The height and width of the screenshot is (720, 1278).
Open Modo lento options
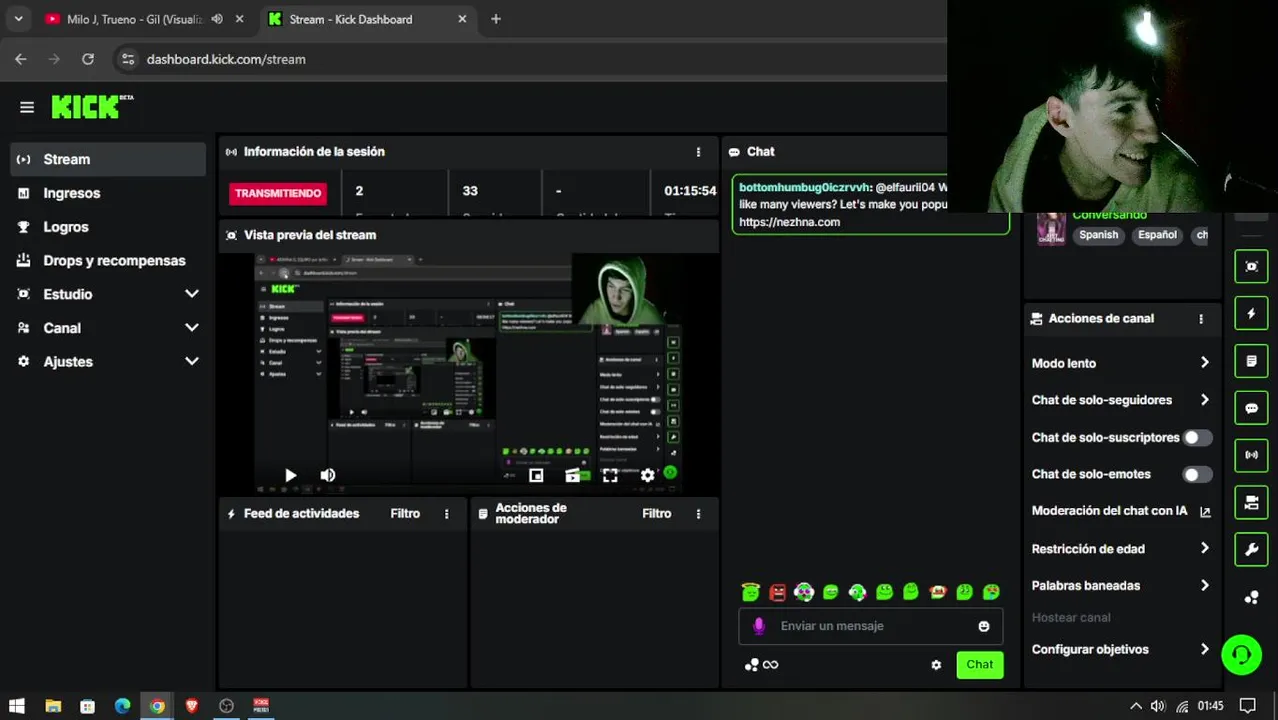click(1121, 363)
